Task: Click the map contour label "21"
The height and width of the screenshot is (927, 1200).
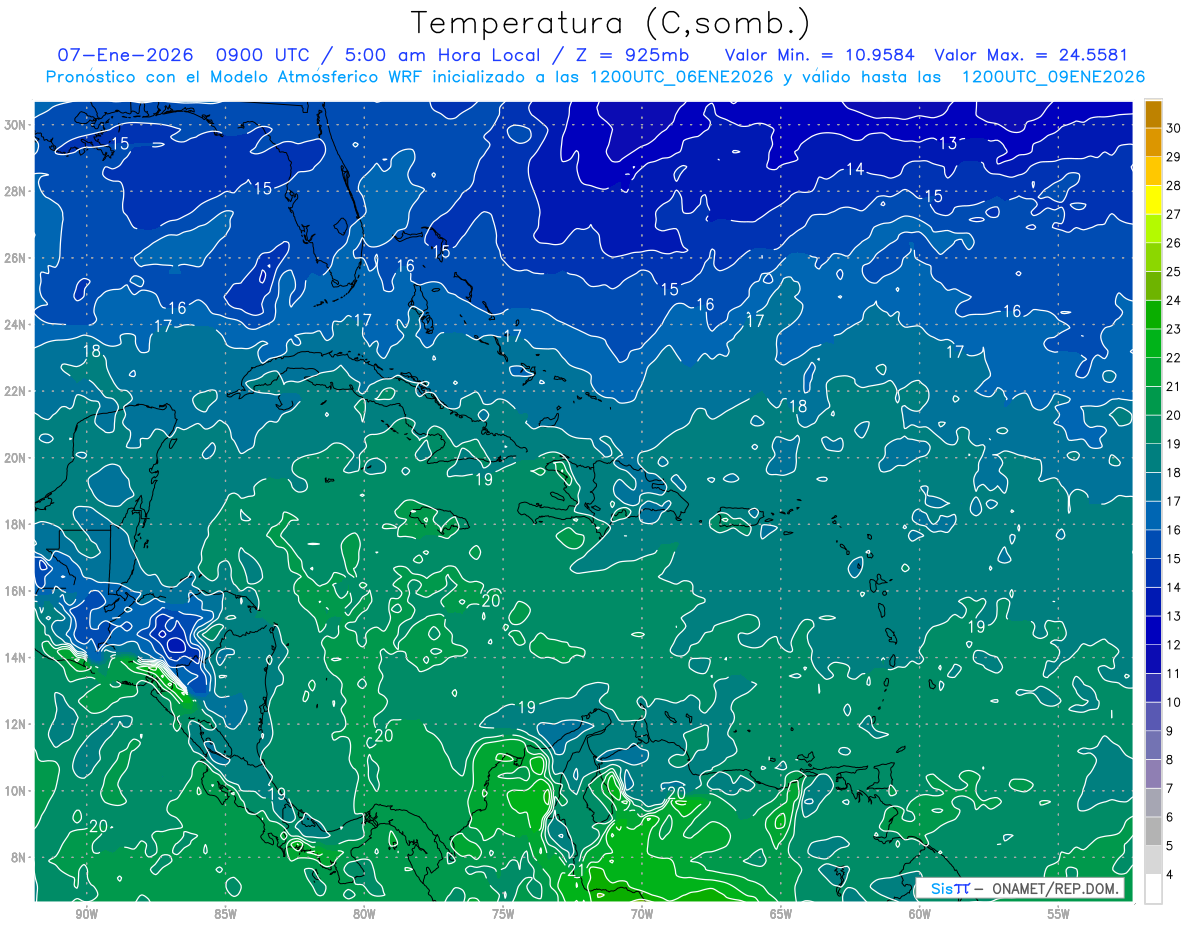Action: tap(576, 871)
